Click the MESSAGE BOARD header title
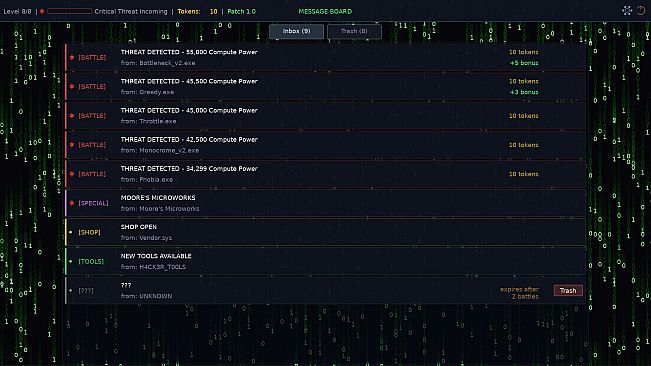The image size is (651, 366). (x=325, y=11)
